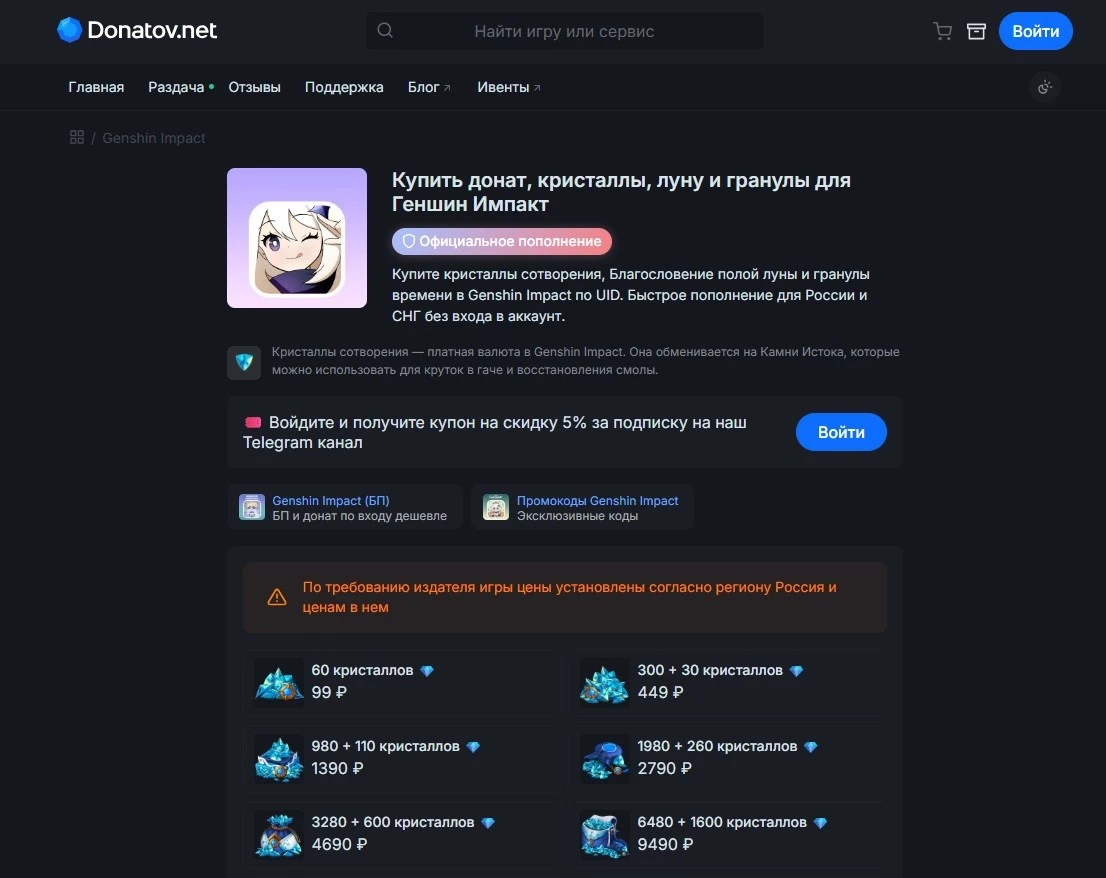Click the Paimon Genshin Impact thumbnail

pos(297,238)
